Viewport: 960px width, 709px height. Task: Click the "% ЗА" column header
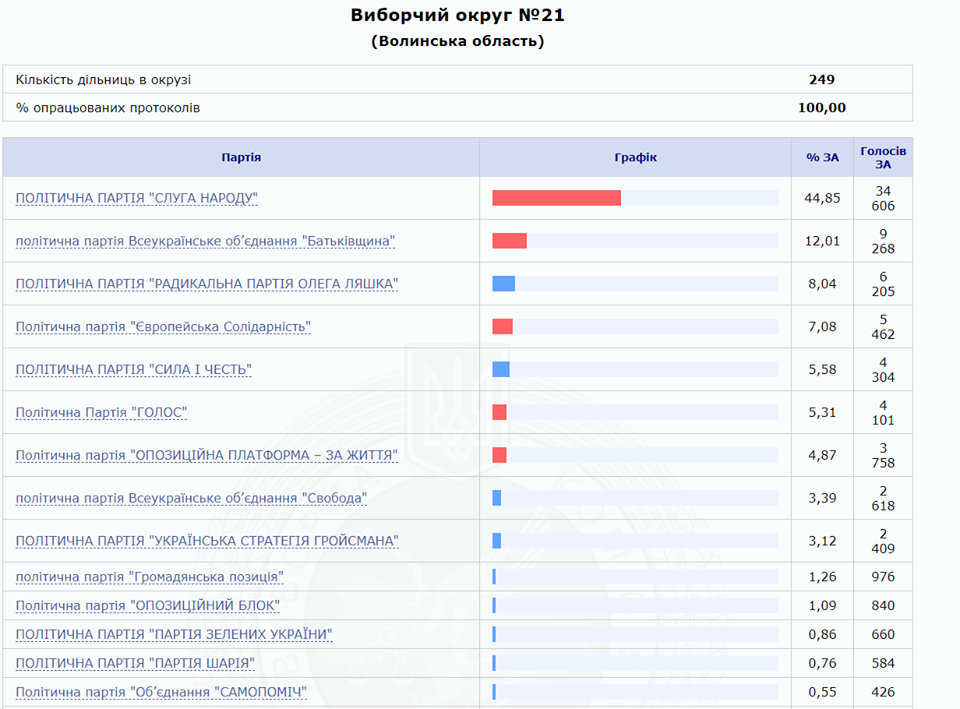click(x=822, y=157)
